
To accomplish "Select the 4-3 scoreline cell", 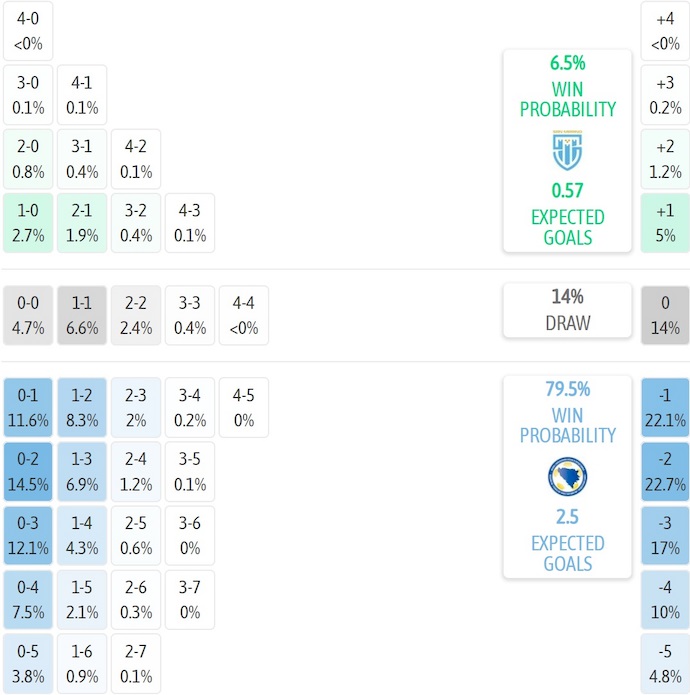I will coord(190,223).
